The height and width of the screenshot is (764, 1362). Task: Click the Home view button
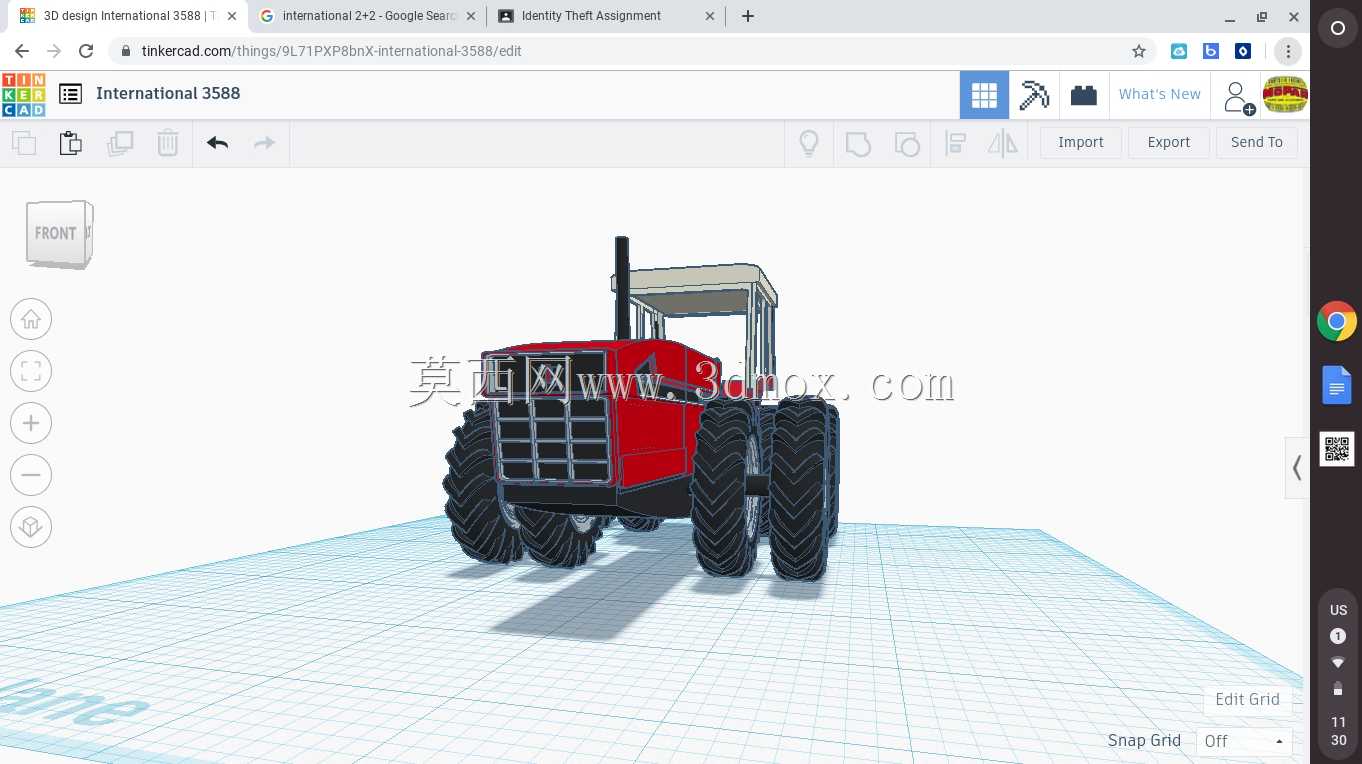coord(31,319)
